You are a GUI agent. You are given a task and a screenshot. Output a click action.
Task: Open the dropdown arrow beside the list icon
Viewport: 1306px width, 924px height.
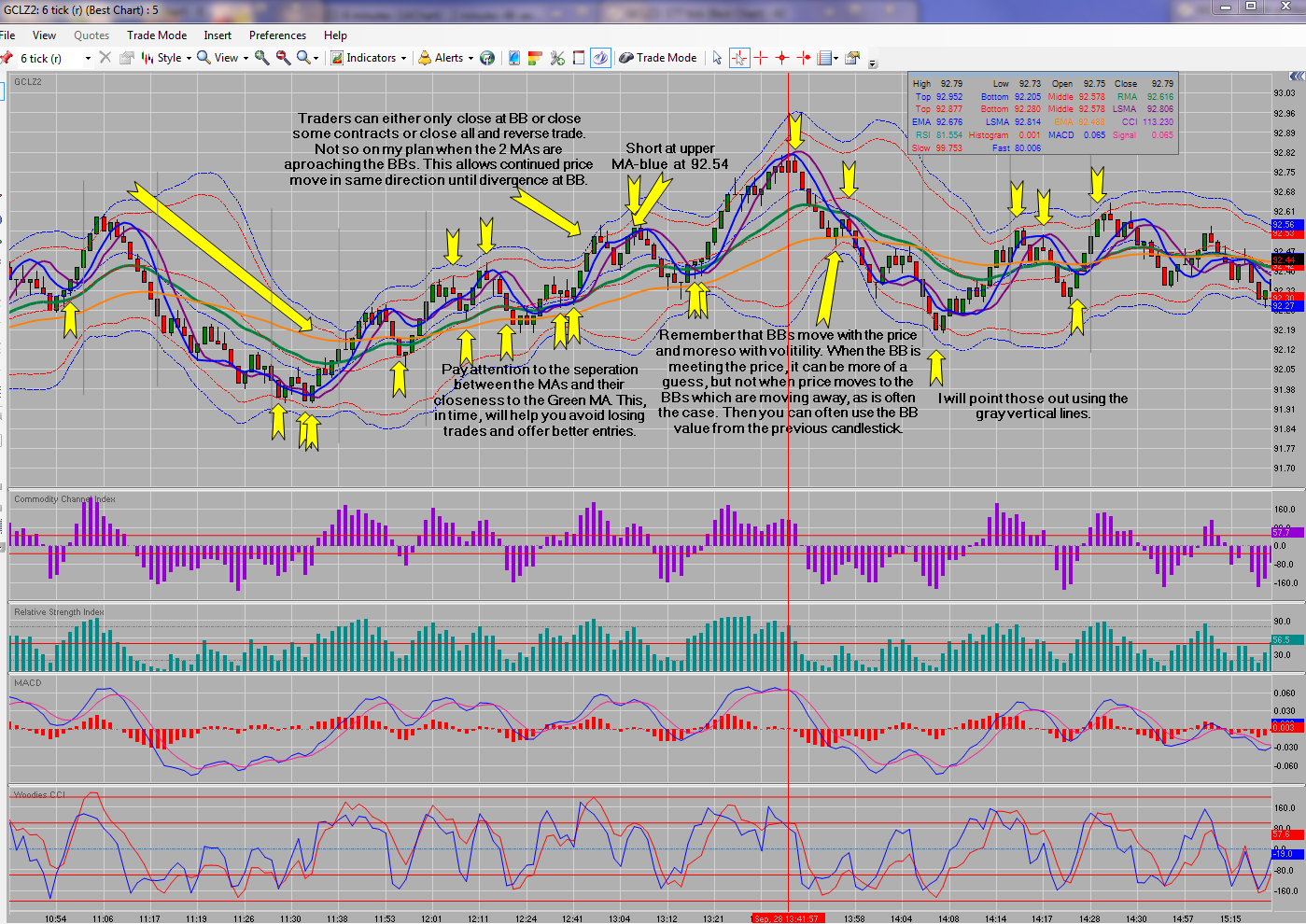pyautogui.click(x=836, y=58)
